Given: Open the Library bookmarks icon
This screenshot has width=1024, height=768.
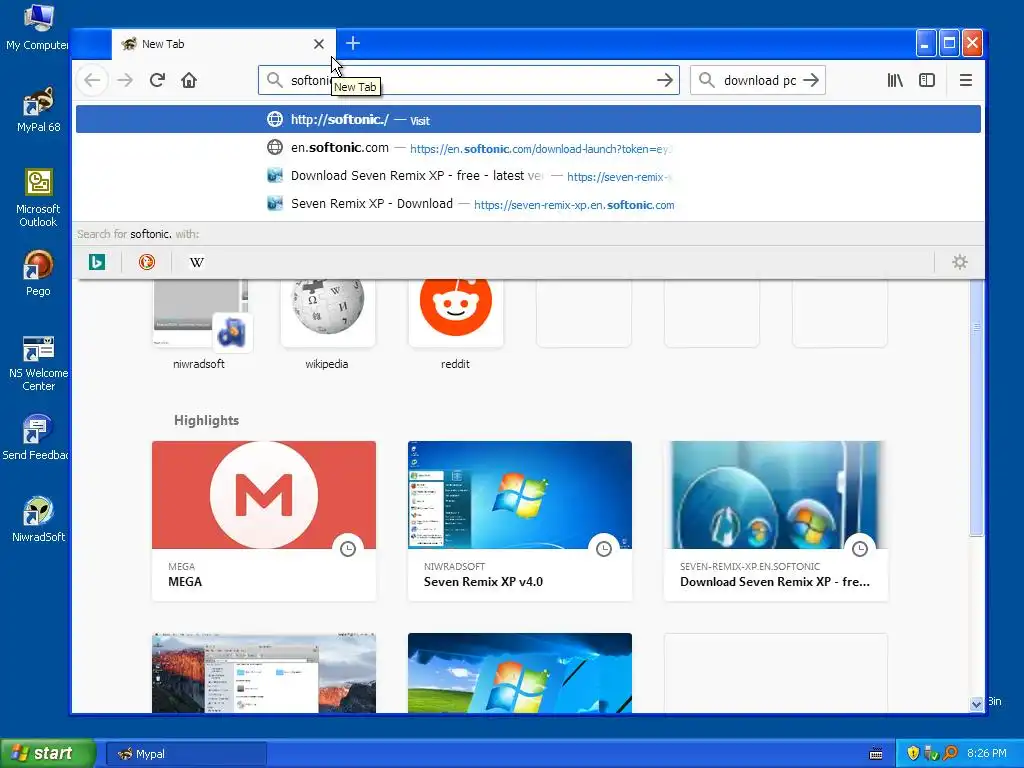Looking at the screenshot, I should (895, 80).
